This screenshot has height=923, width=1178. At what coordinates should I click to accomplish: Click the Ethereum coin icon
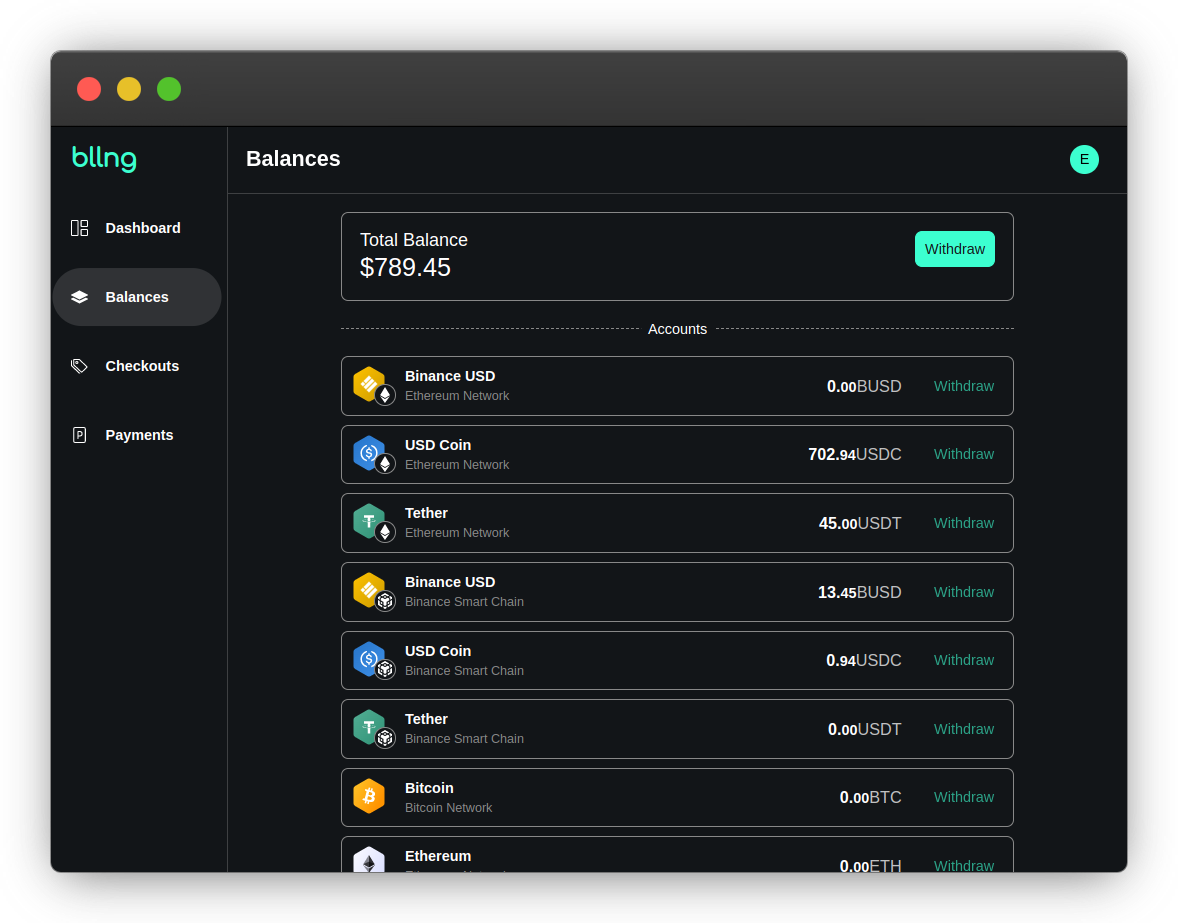(369, 860)
